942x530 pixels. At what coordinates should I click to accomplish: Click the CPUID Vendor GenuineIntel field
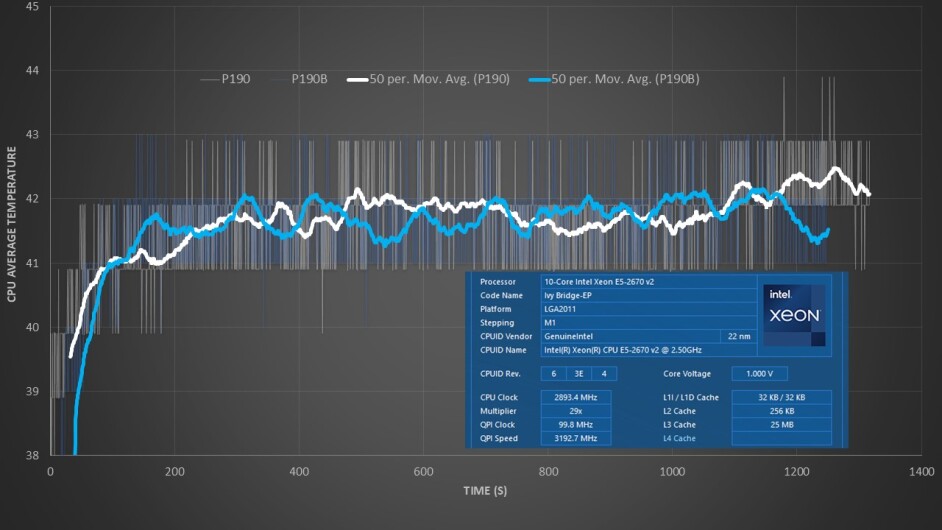click(629, 337)
